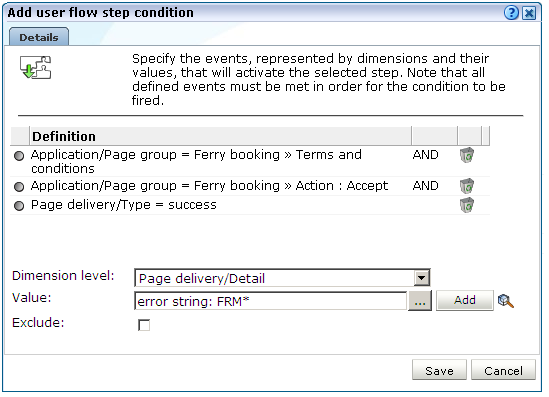Delete the Terms and conditions definition row
The width and height of the screenshot is (549, 397).
click(467, 155)
